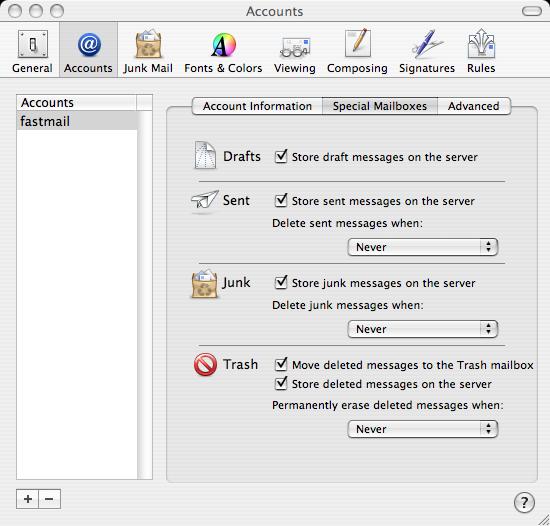This screenshot has width=550, height=526.
Task: Toggle Store sent messages on the server
Action: 281,201
